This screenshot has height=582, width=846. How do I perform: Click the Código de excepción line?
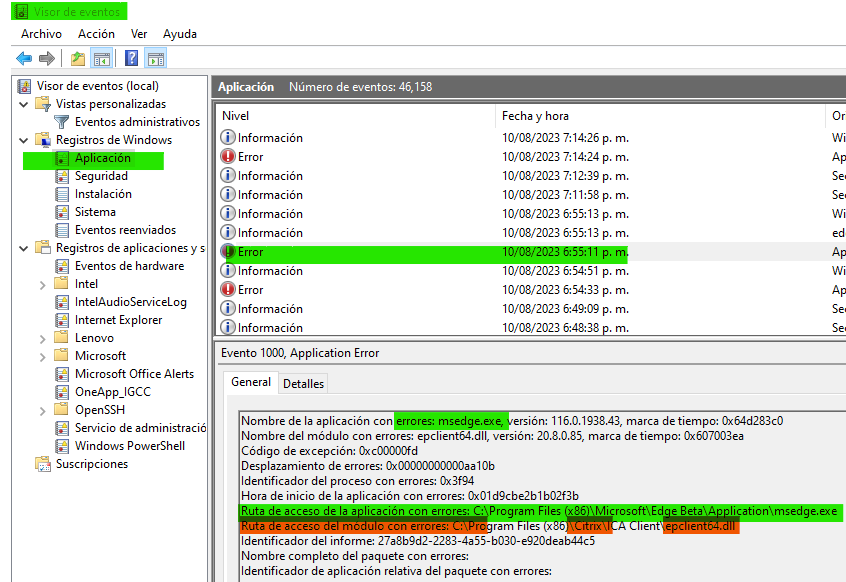click(329, 451)
